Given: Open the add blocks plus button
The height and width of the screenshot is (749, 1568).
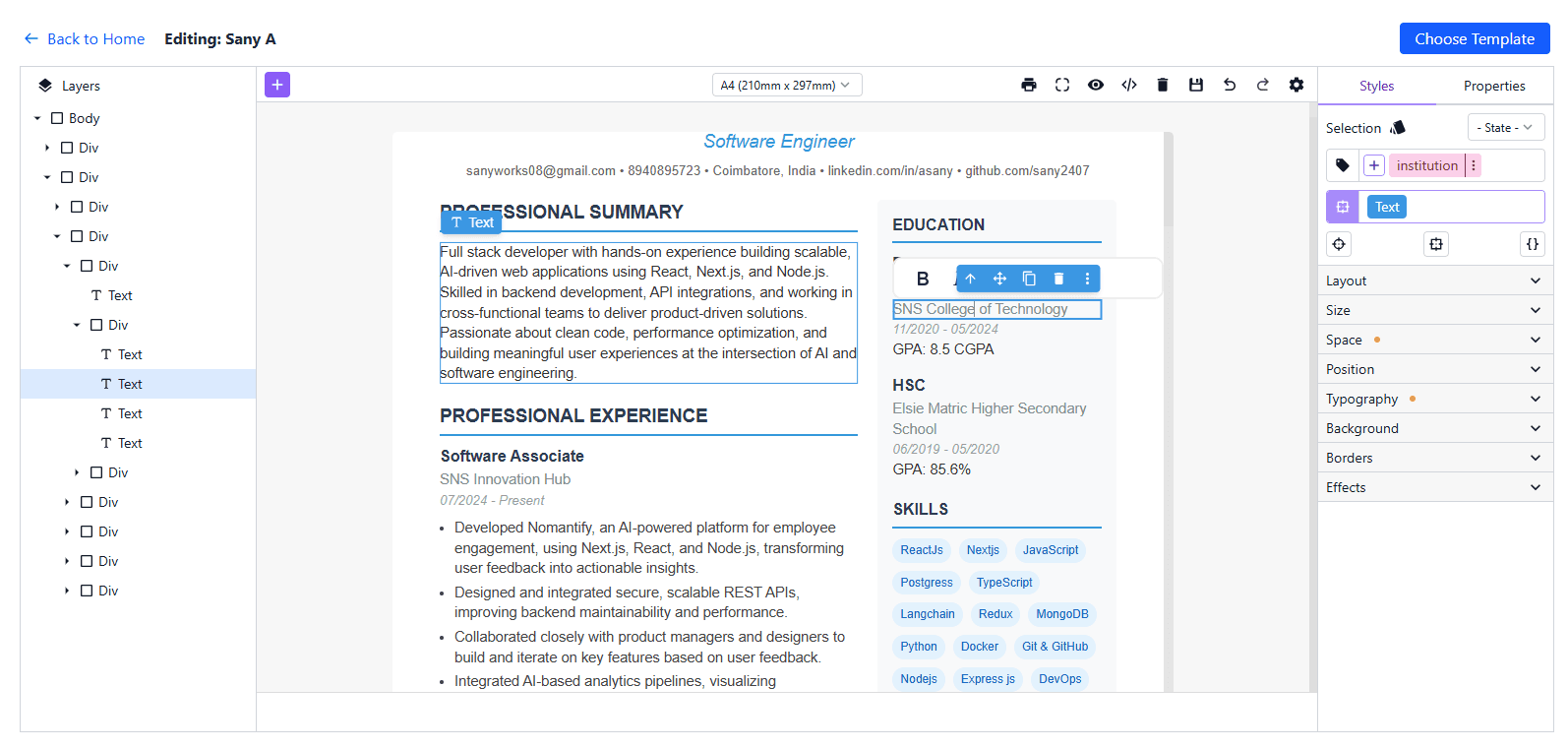Looking at the screenshot, I should tap(277, 85).
